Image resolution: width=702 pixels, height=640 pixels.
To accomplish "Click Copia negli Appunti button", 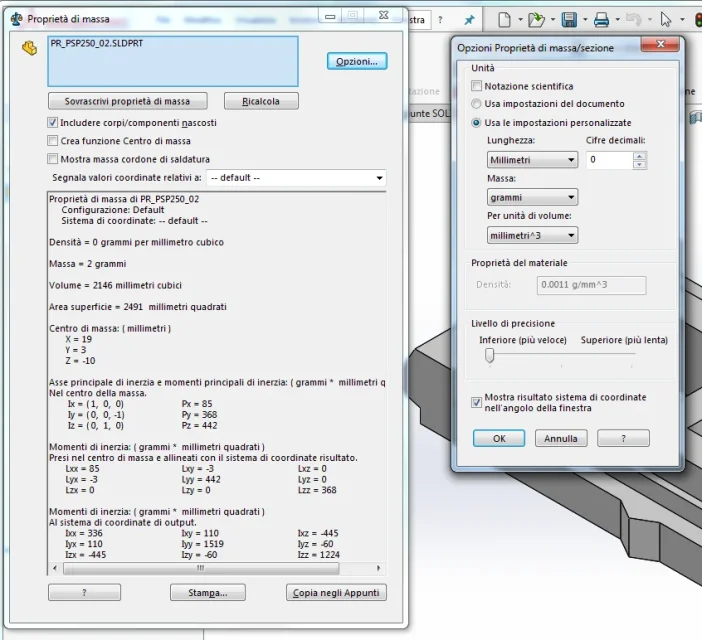I will [336, 593].
